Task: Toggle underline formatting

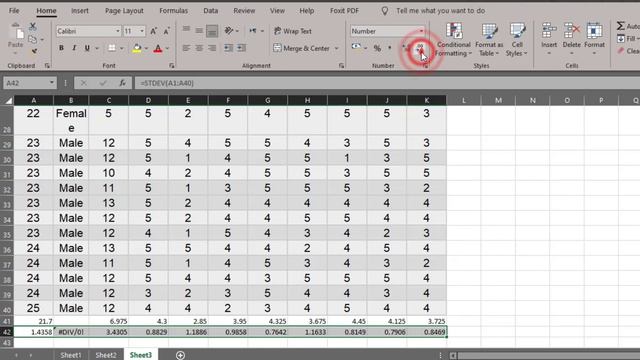Action: [87, 48]
